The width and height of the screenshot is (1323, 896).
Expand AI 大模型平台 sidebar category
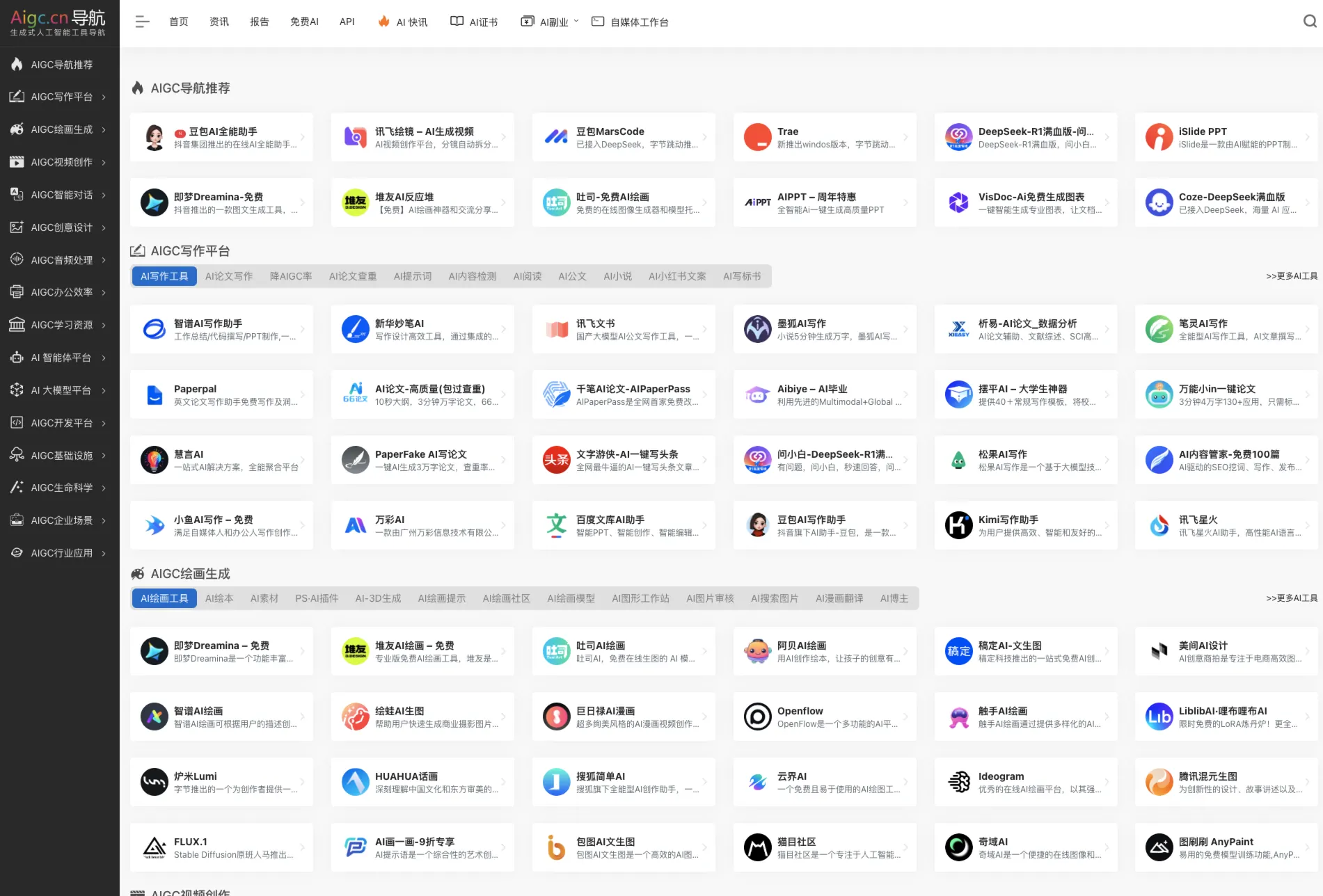click(x=59, y=390)
